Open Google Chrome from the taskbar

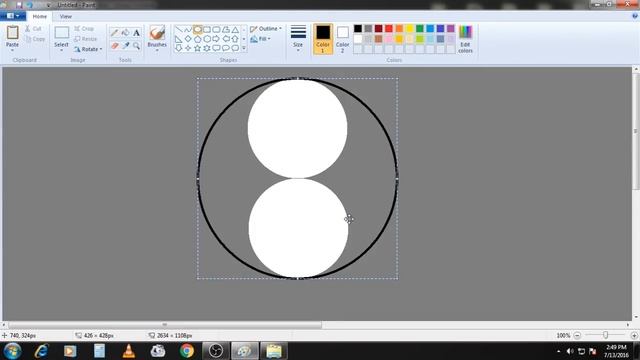(x=187, y=351)
